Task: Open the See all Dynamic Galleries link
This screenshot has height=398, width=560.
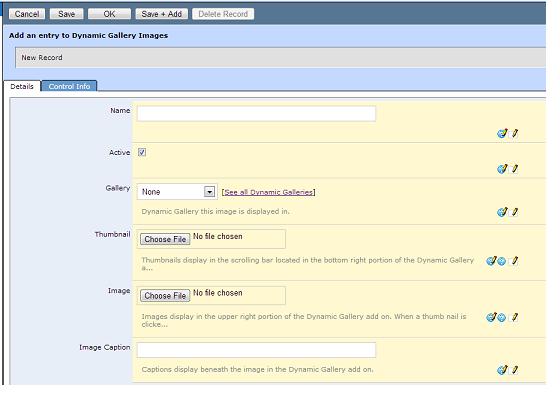Action: (x=268, y=192)
